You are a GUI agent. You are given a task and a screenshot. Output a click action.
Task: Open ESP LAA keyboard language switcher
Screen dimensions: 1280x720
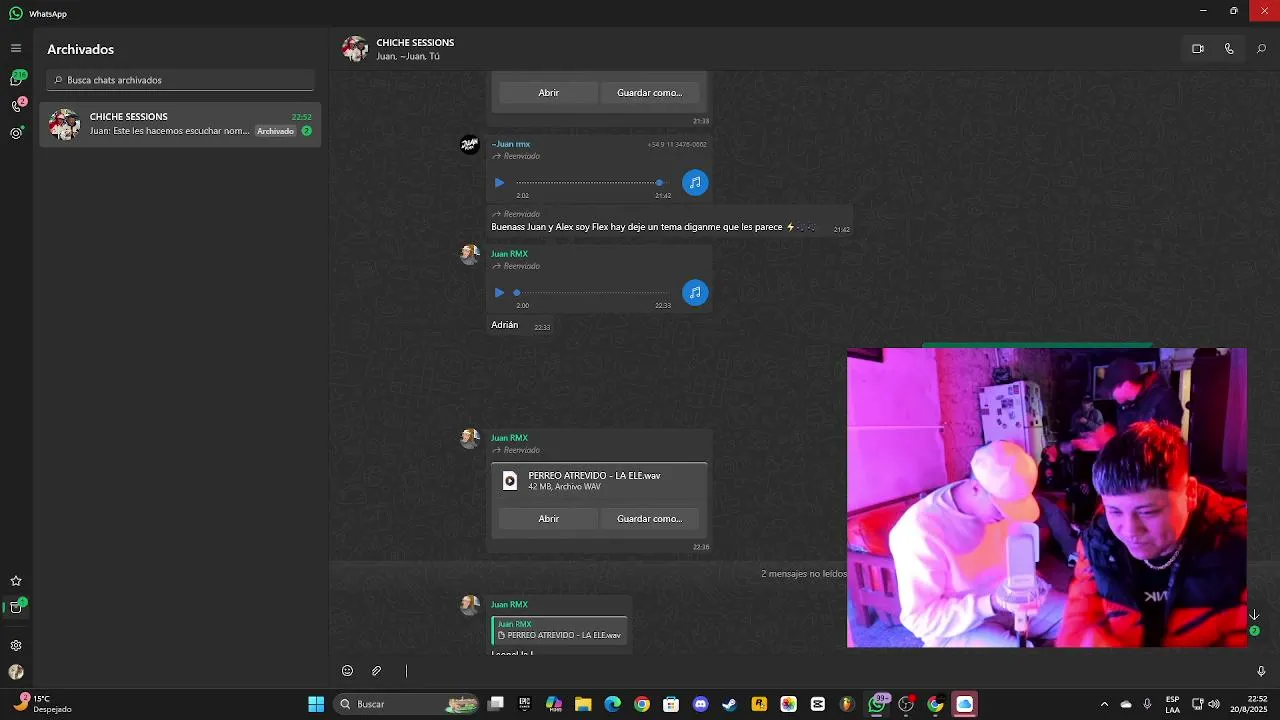pos(1172,704)
